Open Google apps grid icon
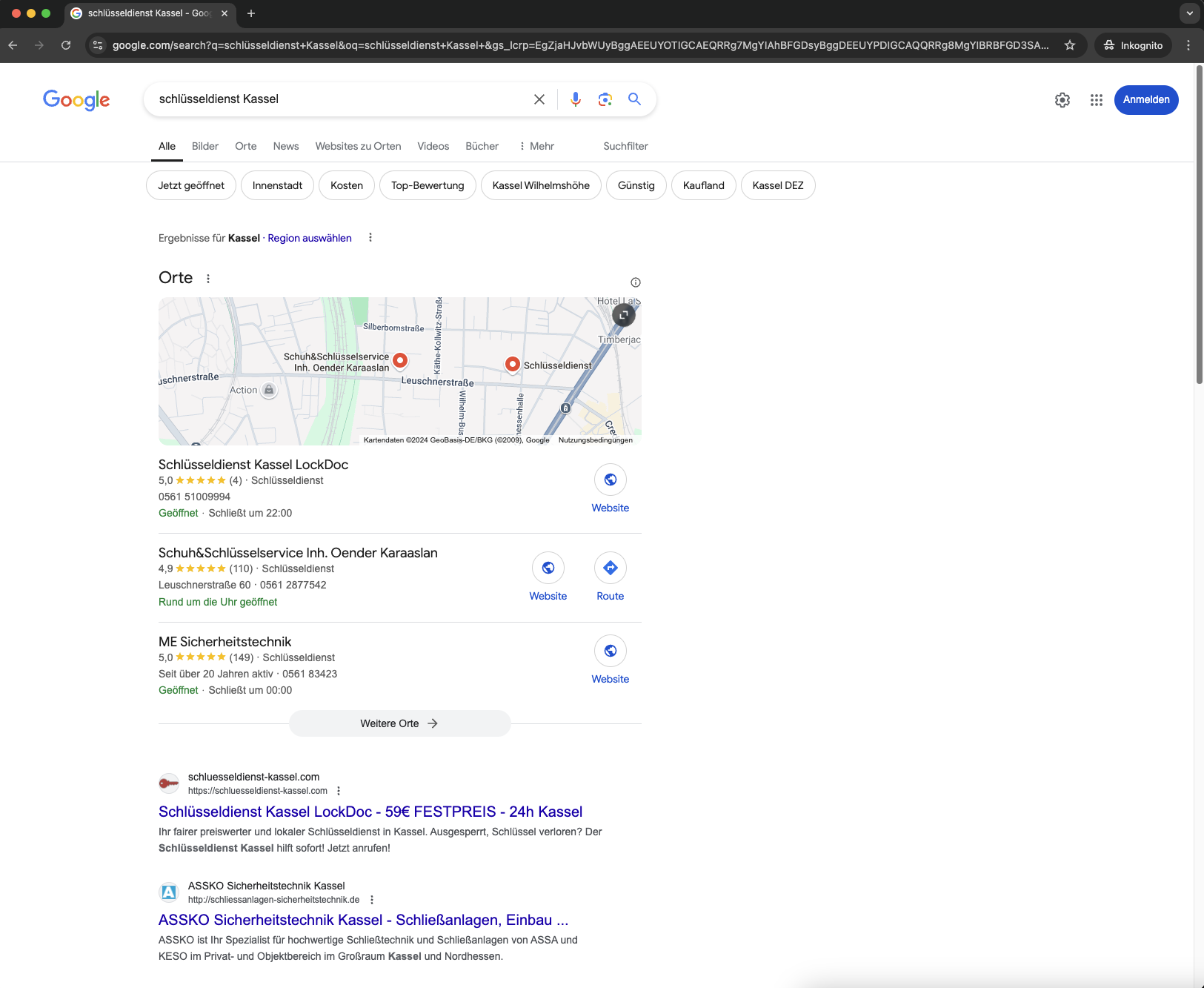1204x988 pixels. tap(1097, 100)
